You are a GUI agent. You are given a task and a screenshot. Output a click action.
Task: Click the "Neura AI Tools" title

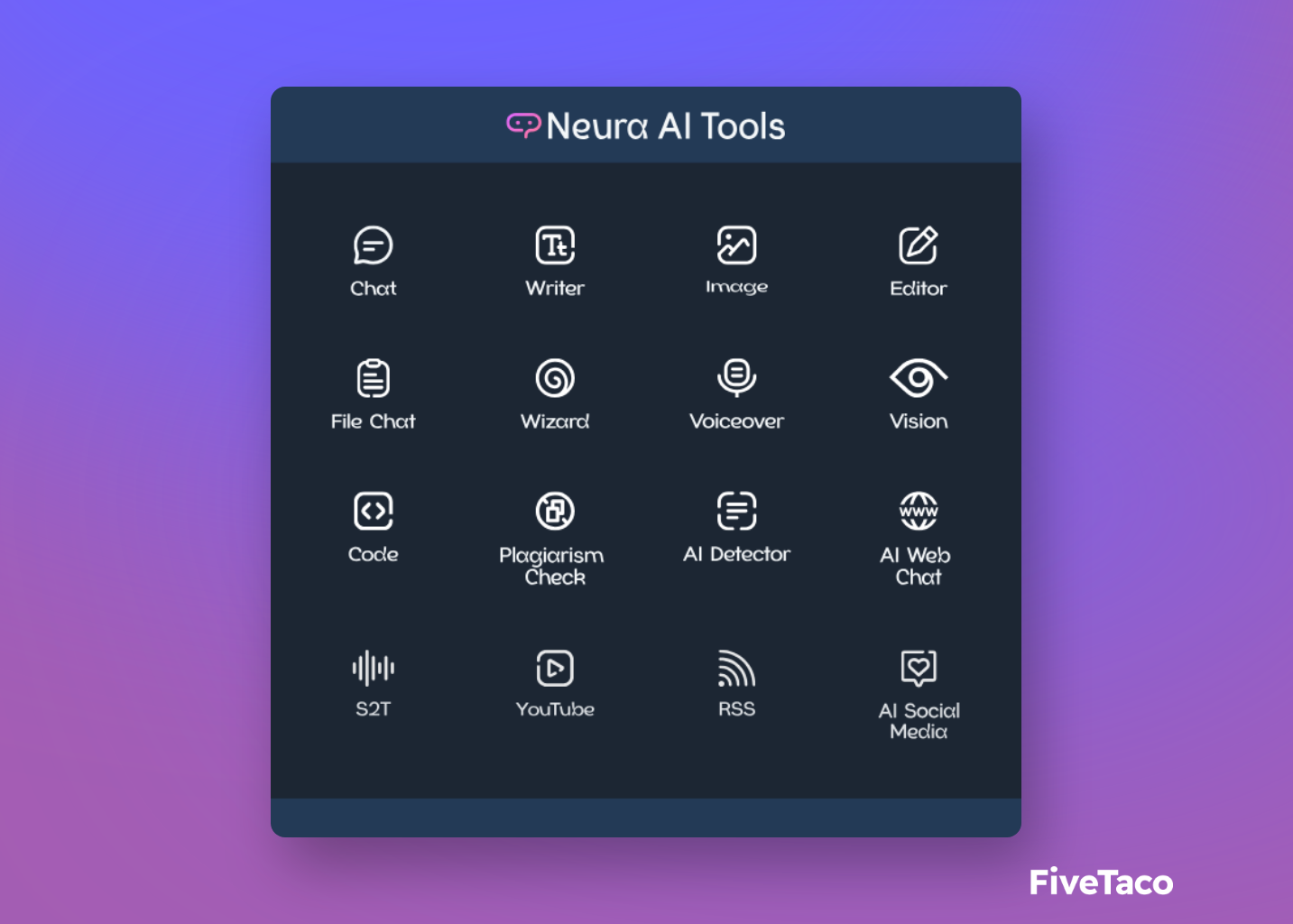pos(666,126)
